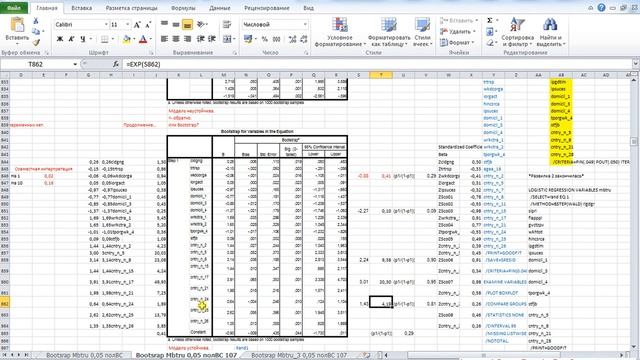The image size is (640, 360).
Task: Open the Clear eraser options
Action: click(491, 42)
